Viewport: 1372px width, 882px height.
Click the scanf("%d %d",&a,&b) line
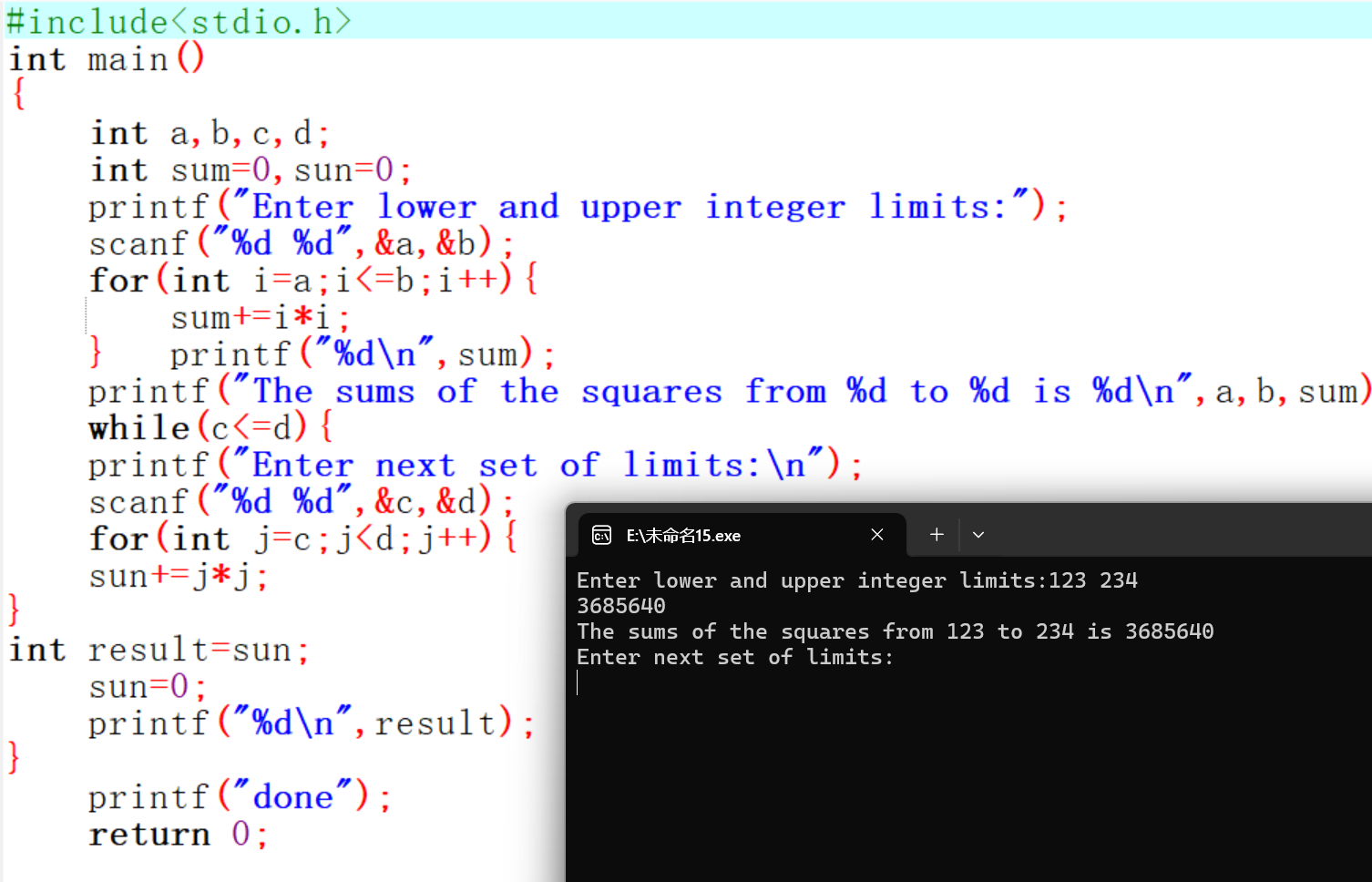(302, 243)
